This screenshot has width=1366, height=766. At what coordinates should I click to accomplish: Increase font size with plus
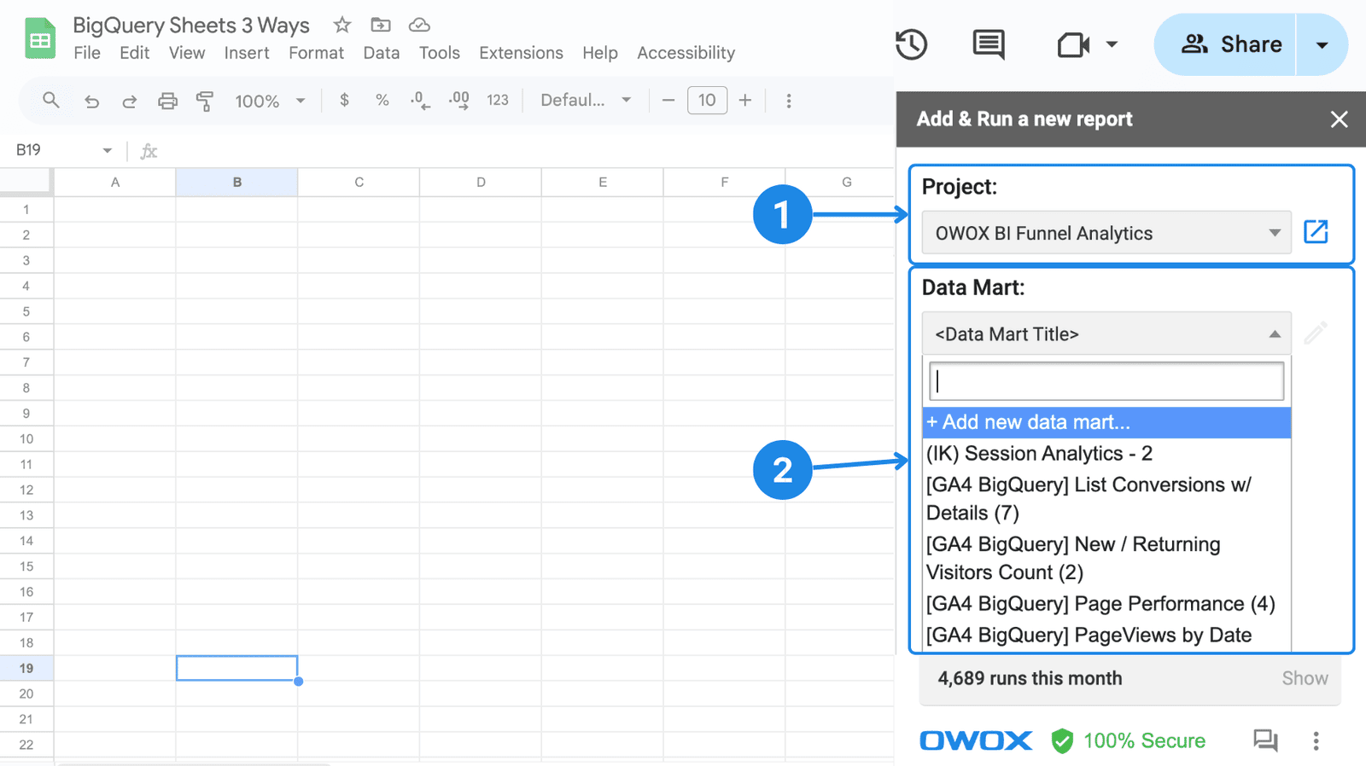745,100
